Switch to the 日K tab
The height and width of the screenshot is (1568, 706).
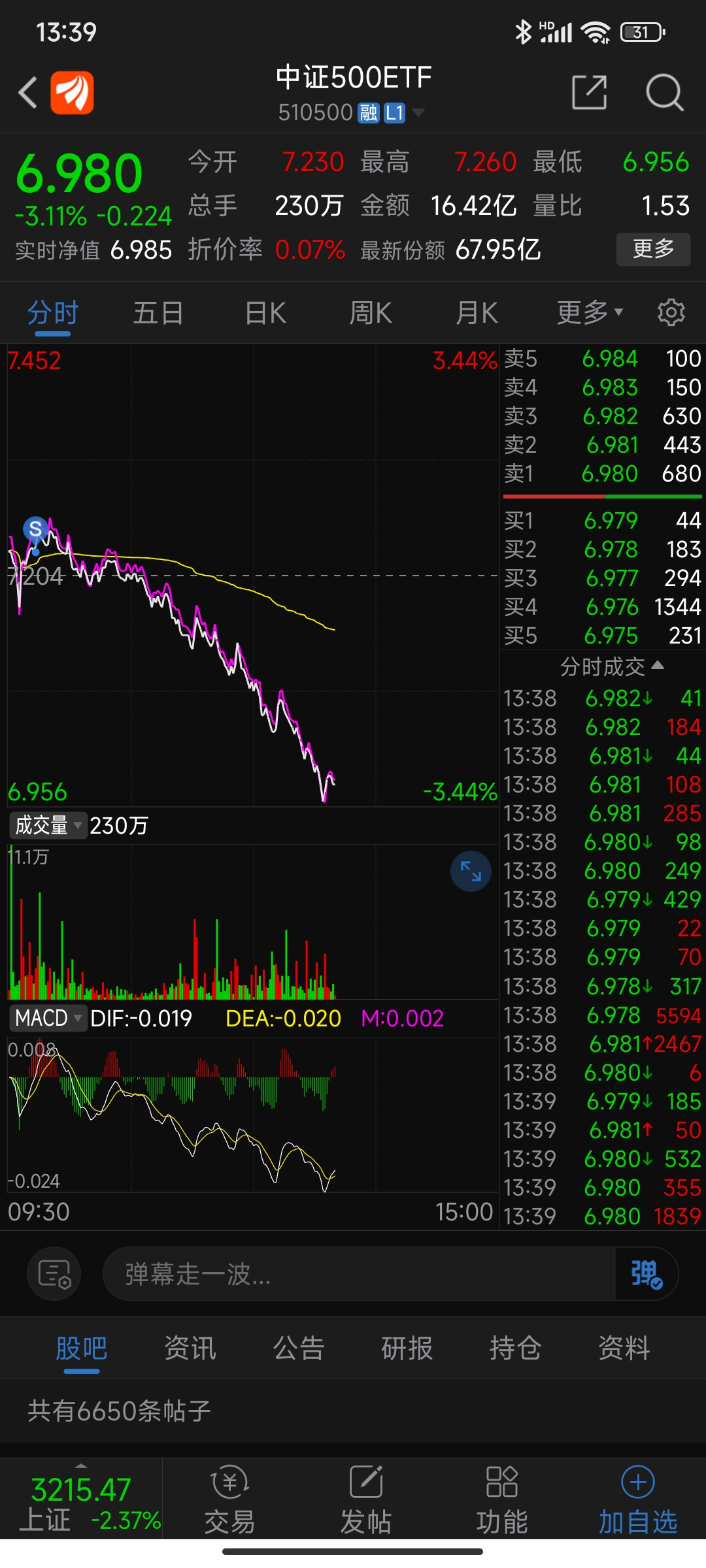click(x=265, y=312)
